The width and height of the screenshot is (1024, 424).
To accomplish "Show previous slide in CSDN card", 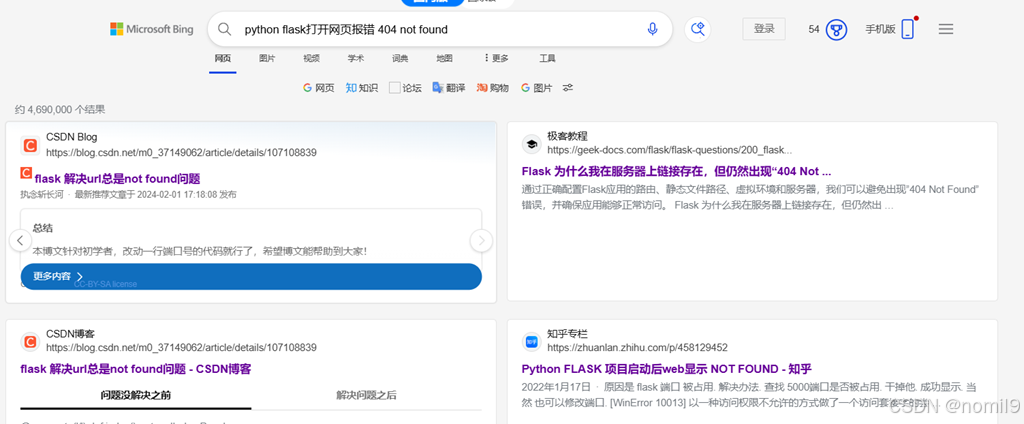I will (20, 240).
